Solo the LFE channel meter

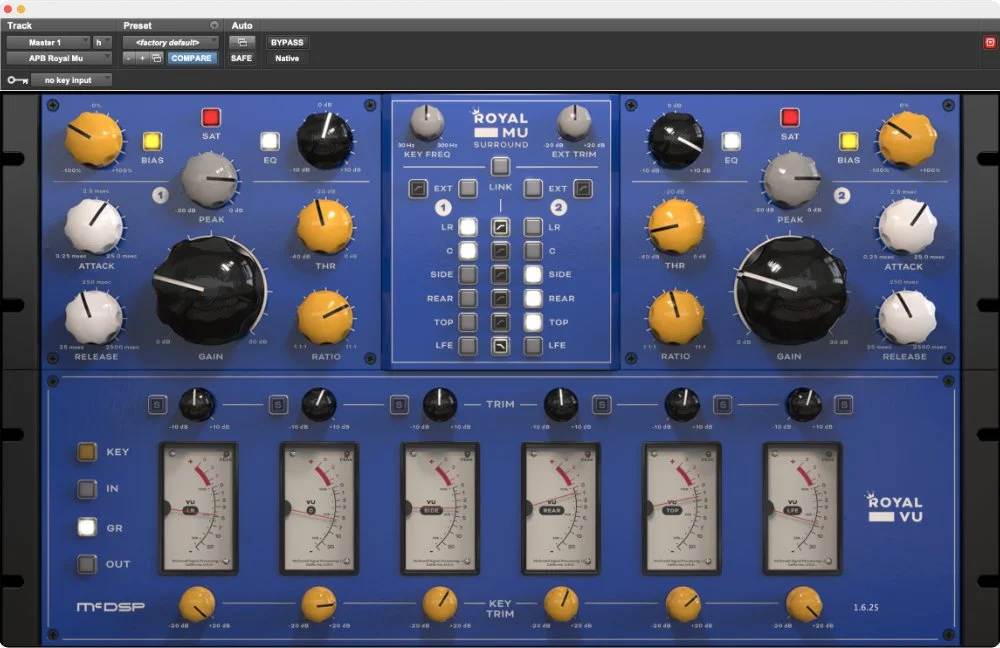tap(844, 404)
